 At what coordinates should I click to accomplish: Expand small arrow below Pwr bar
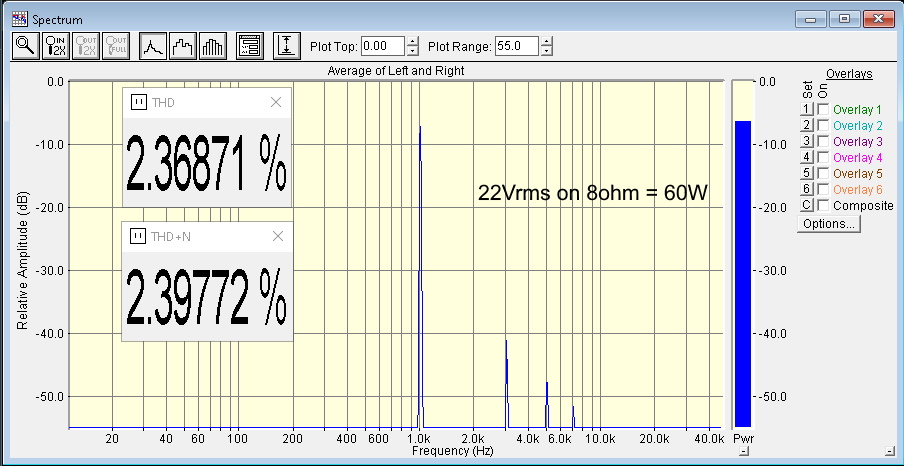(x=743, y=452)
